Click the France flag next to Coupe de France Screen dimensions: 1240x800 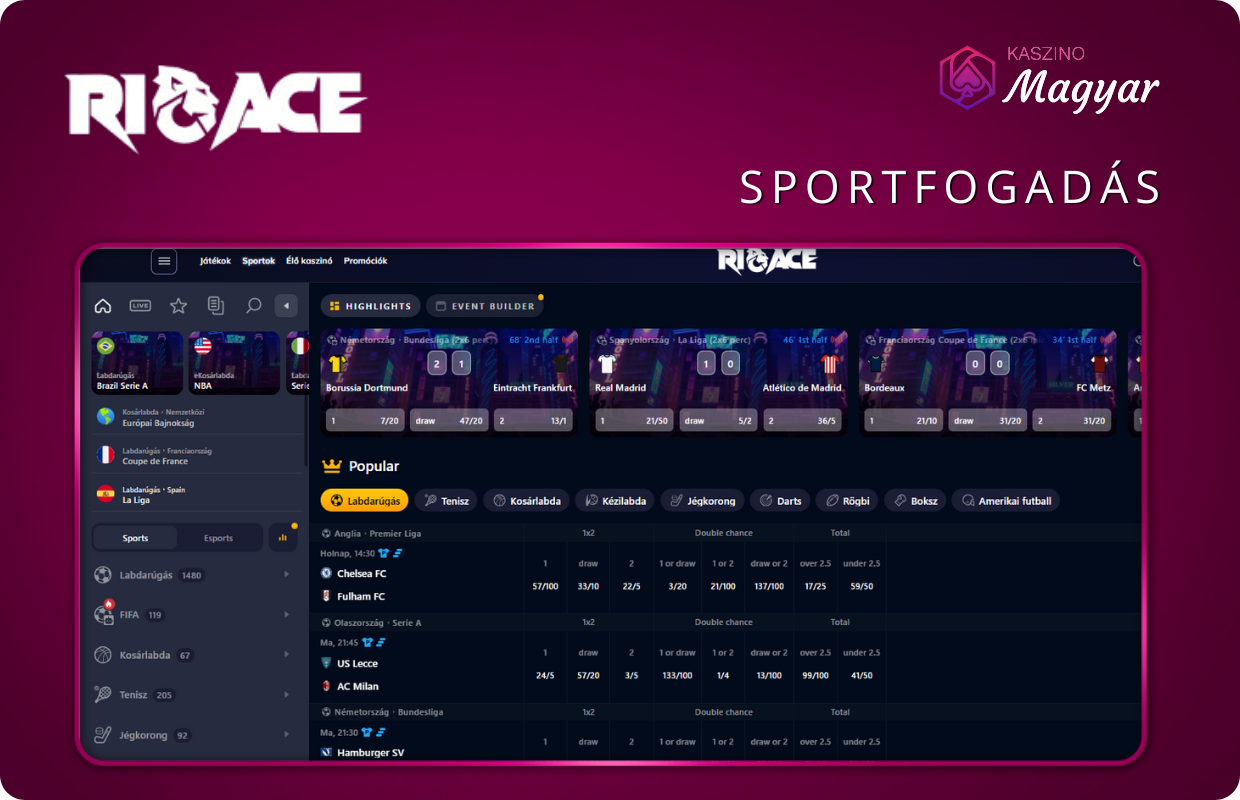pos(106,456)
